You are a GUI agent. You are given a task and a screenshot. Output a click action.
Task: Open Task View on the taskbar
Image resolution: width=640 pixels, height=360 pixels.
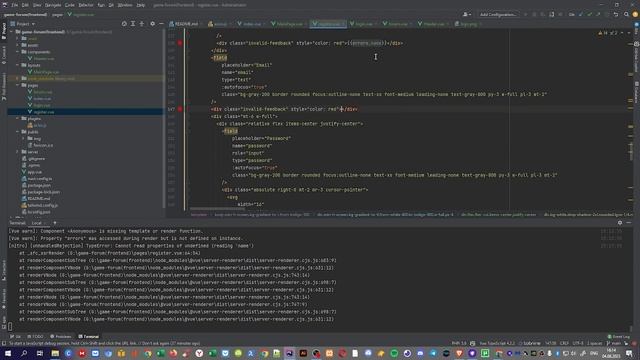(40, 353)
